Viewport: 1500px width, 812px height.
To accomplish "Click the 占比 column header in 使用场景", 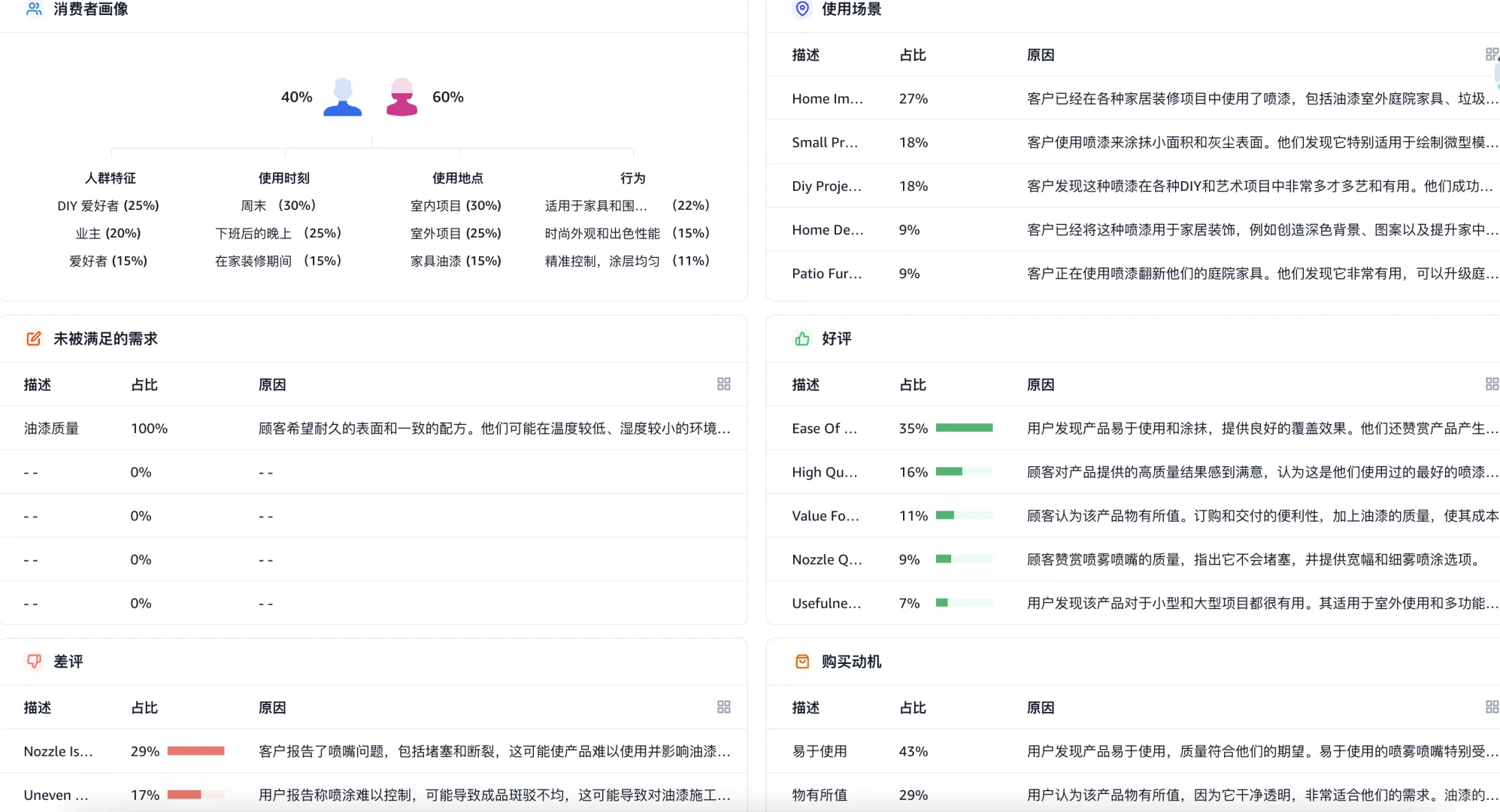I will click(x=912, y=54).
